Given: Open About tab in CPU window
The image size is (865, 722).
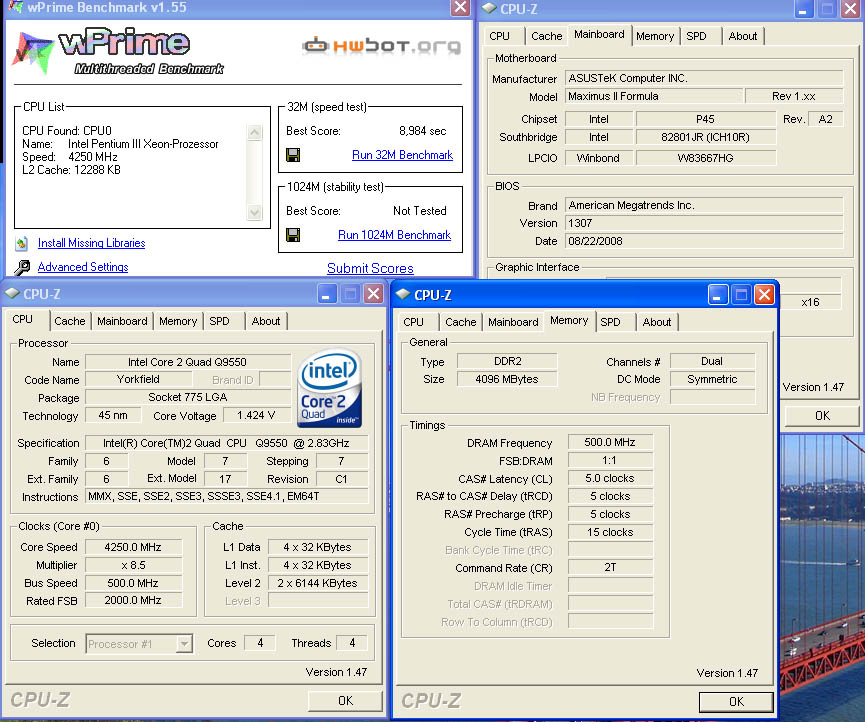Looking at the screenshot, I should click(x=266, y=321).
